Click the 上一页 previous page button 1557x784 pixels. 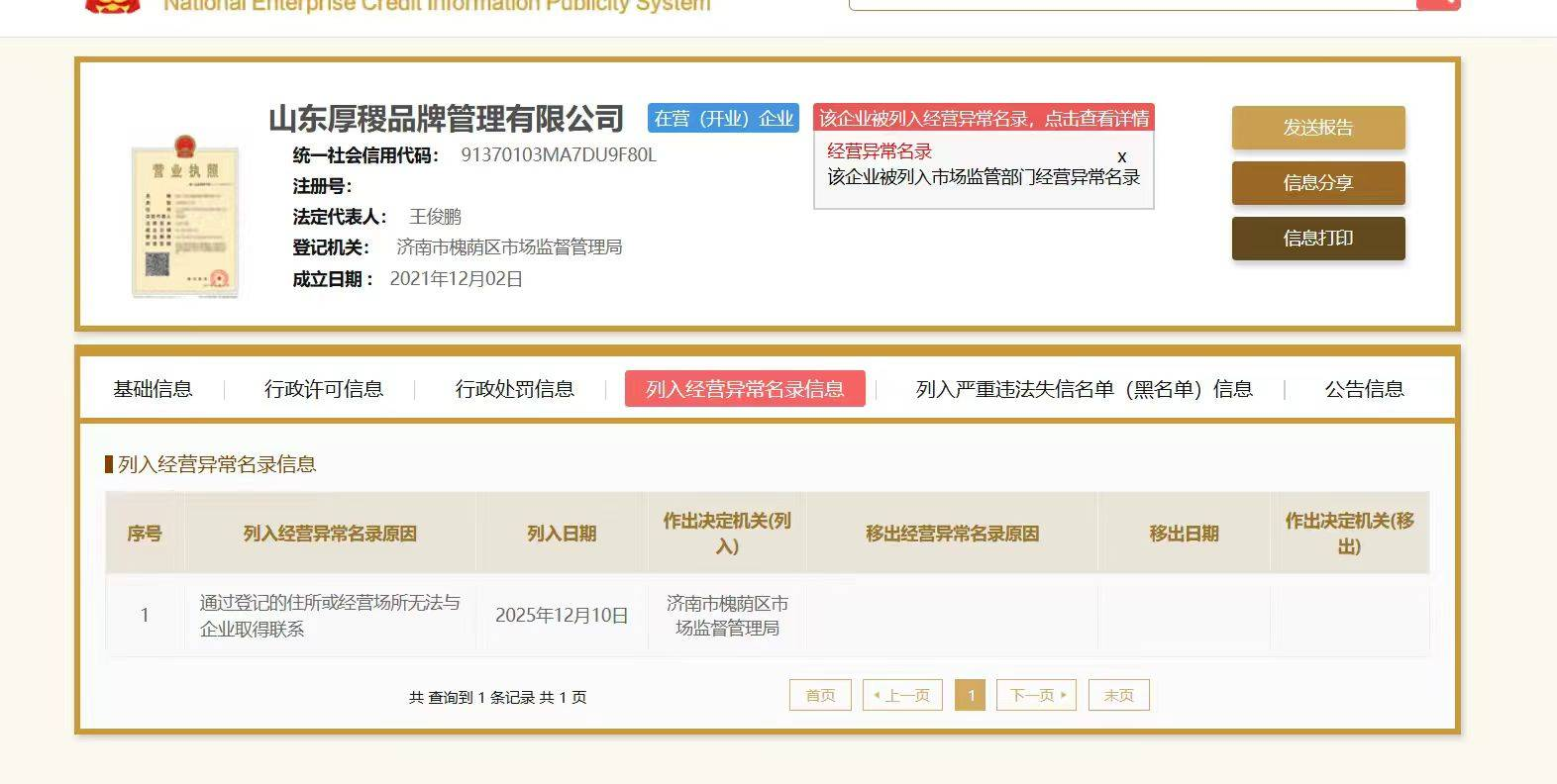click(x=902, y=695)
